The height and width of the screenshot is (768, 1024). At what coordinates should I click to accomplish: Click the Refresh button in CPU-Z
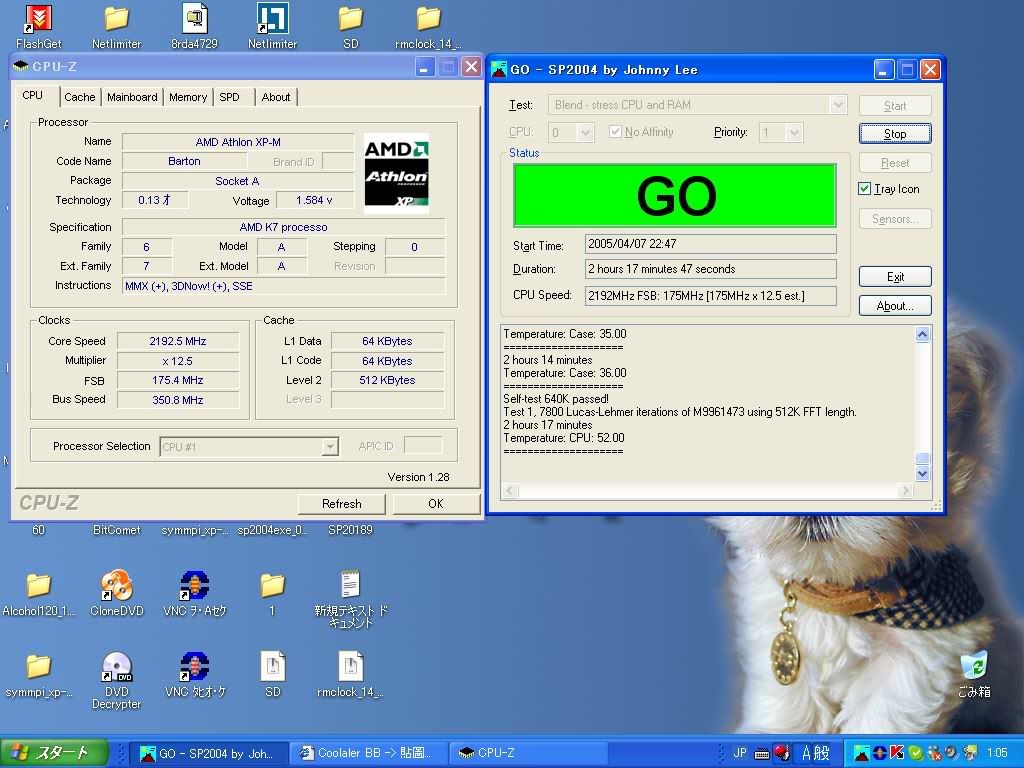coord(341,503)
